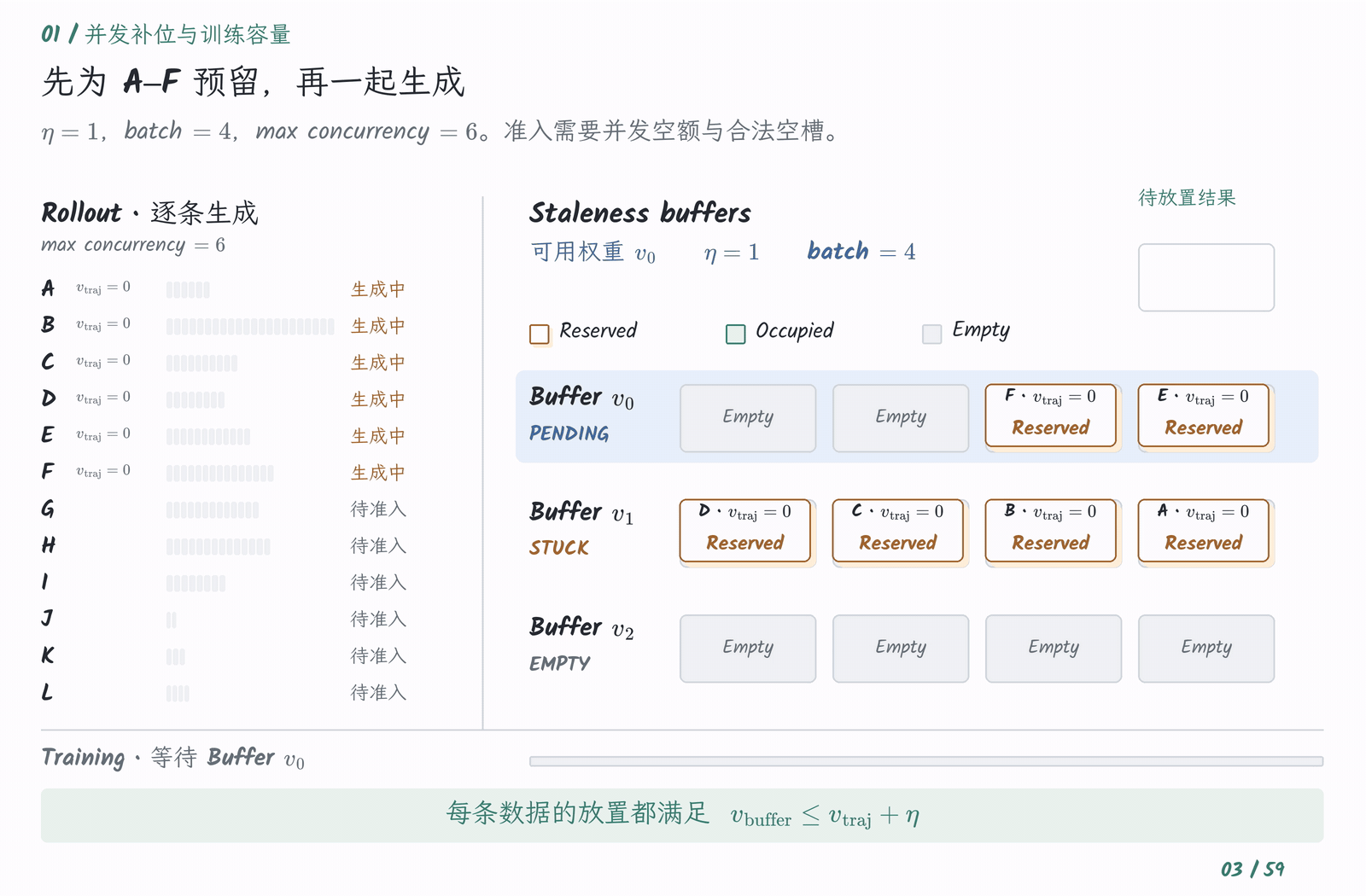Click the second Empty slot in Buffer v0
This screenshot has width=1366, height=896.
click(x=901, y=418)
